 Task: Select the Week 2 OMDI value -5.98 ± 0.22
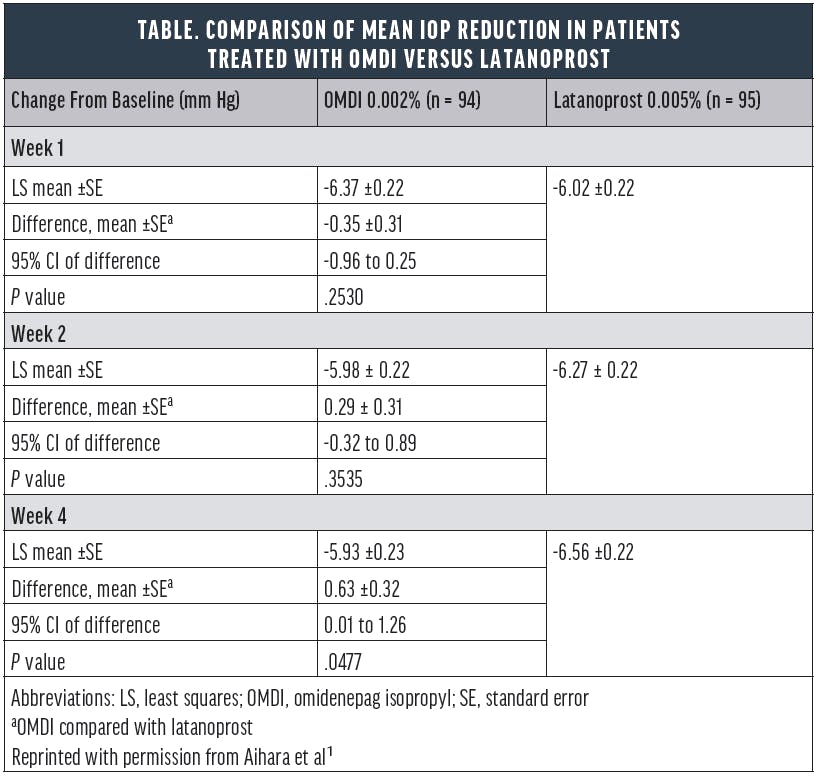click(368, 369)
